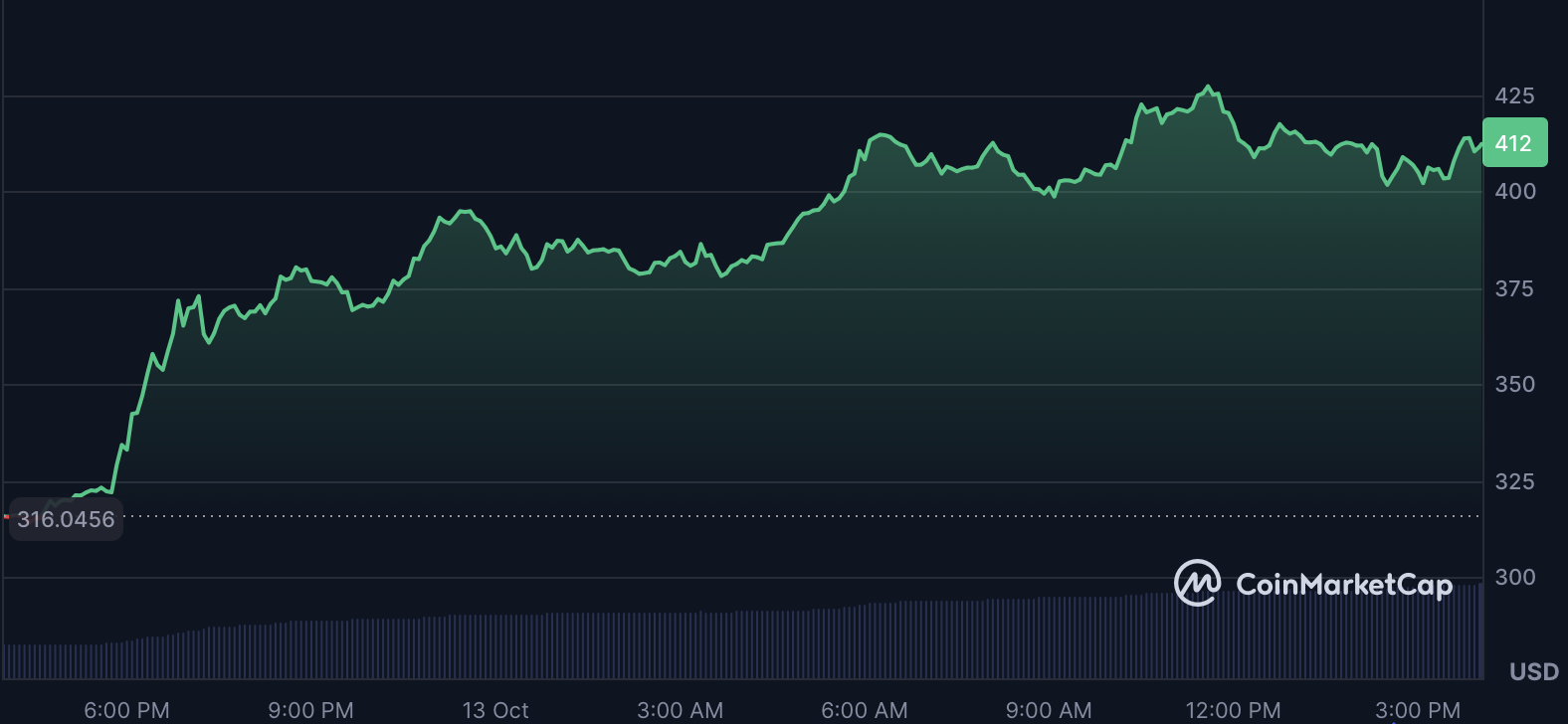Click the 13 Oct date label
The image size is (1568, 724).
[x=495, y=710]
